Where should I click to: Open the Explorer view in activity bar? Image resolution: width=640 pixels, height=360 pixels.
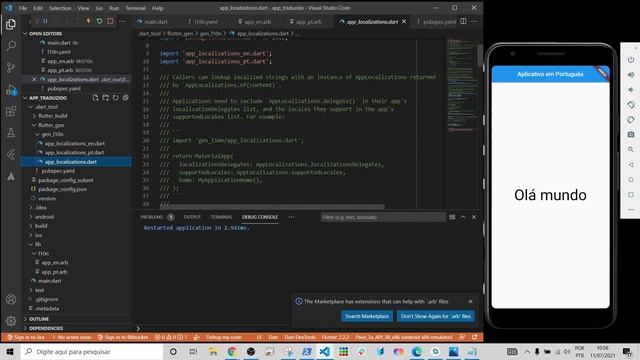[x=11, y=24]
